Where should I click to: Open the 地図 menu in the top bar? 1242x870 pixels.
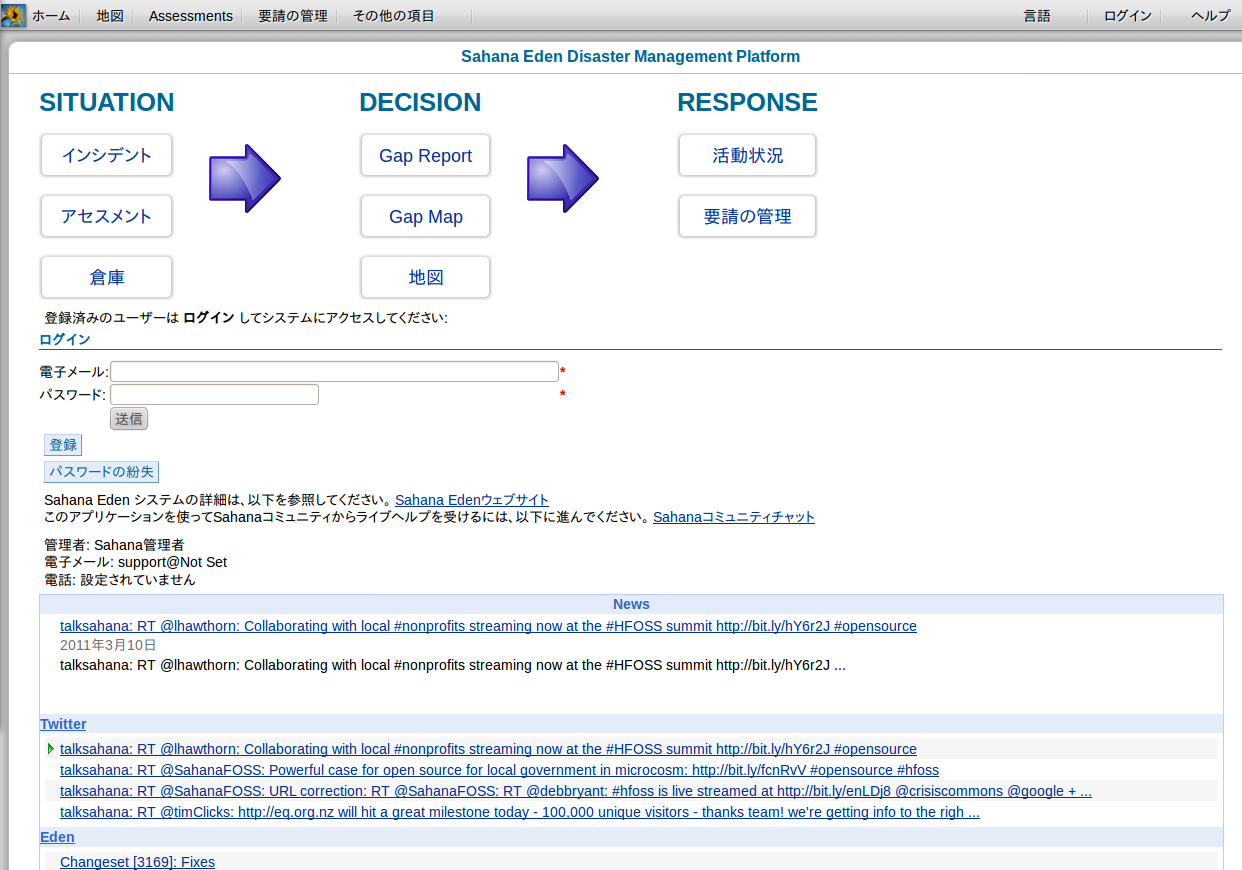(x=110, y=16)
